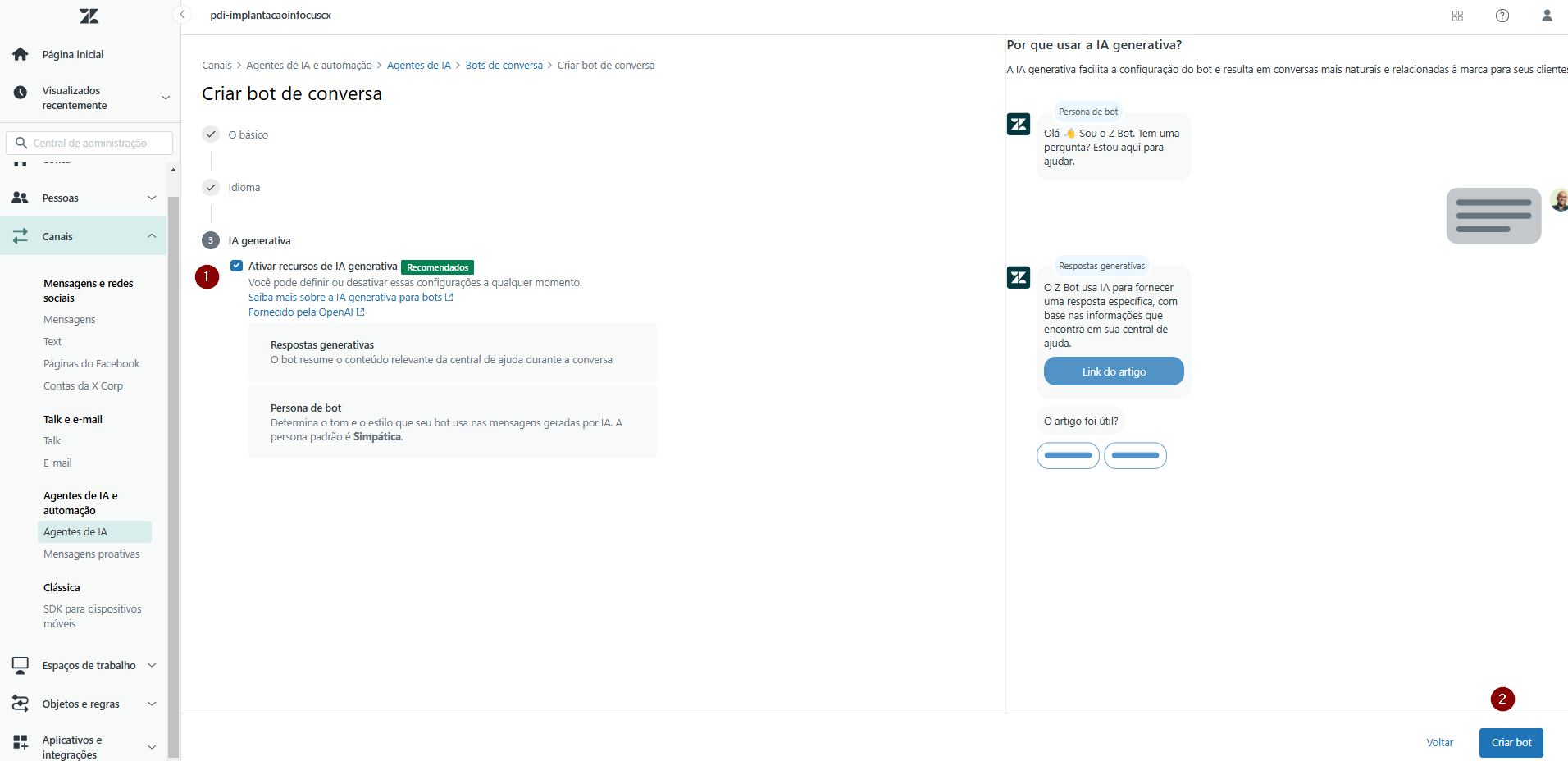
Task: Expand Visualizados recentemente dropdown
Action: tap(165, 98)
